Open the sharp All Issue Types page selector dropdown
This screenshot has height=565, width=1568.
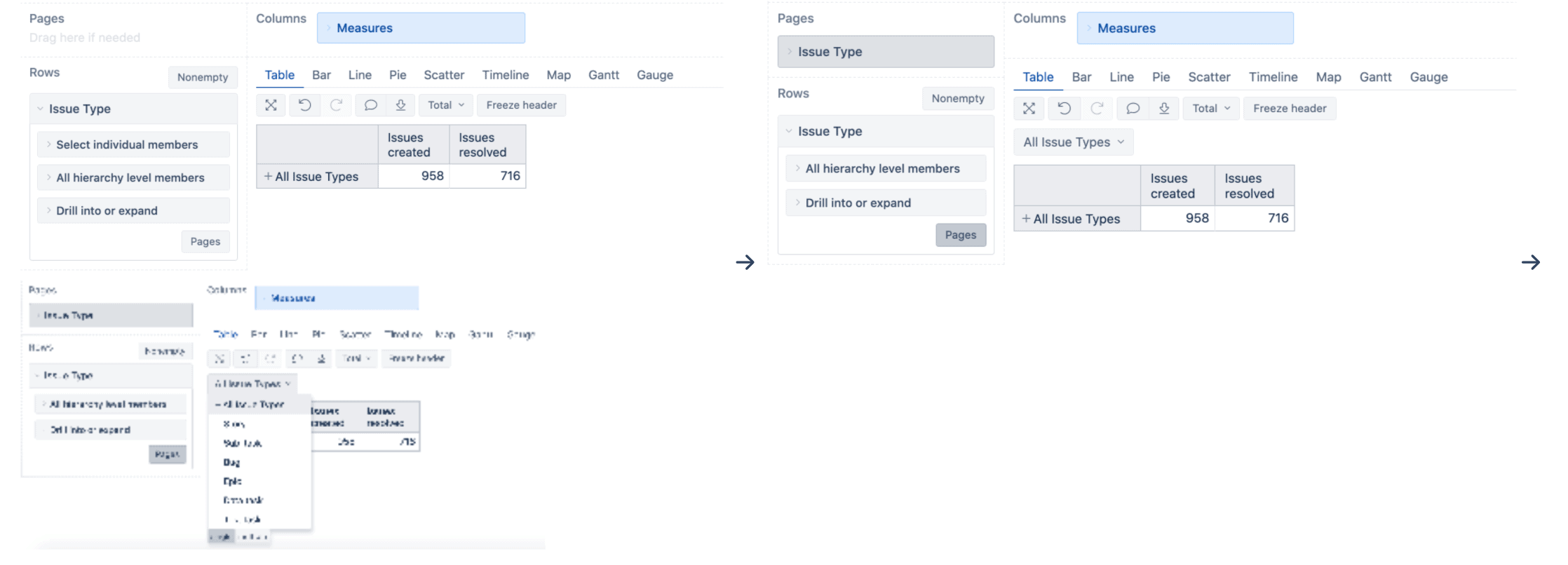1074,142
